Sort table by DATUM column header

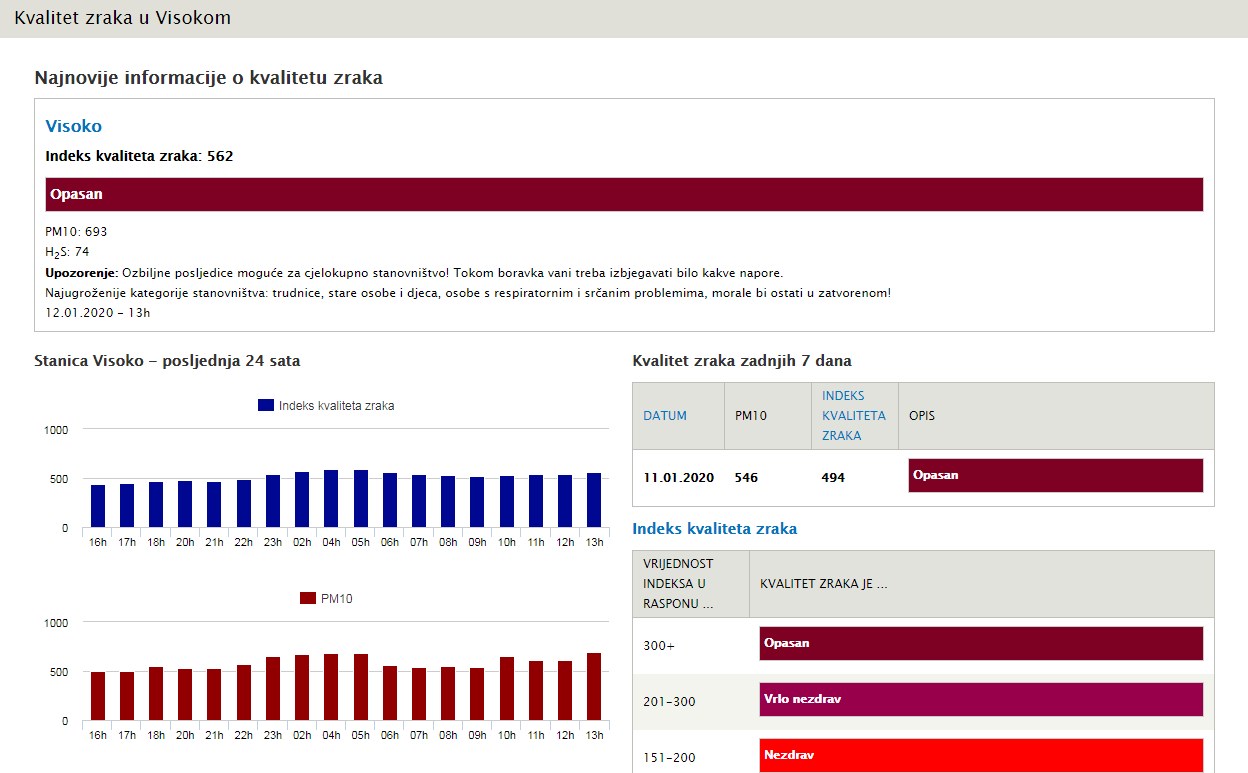point(664,416)
